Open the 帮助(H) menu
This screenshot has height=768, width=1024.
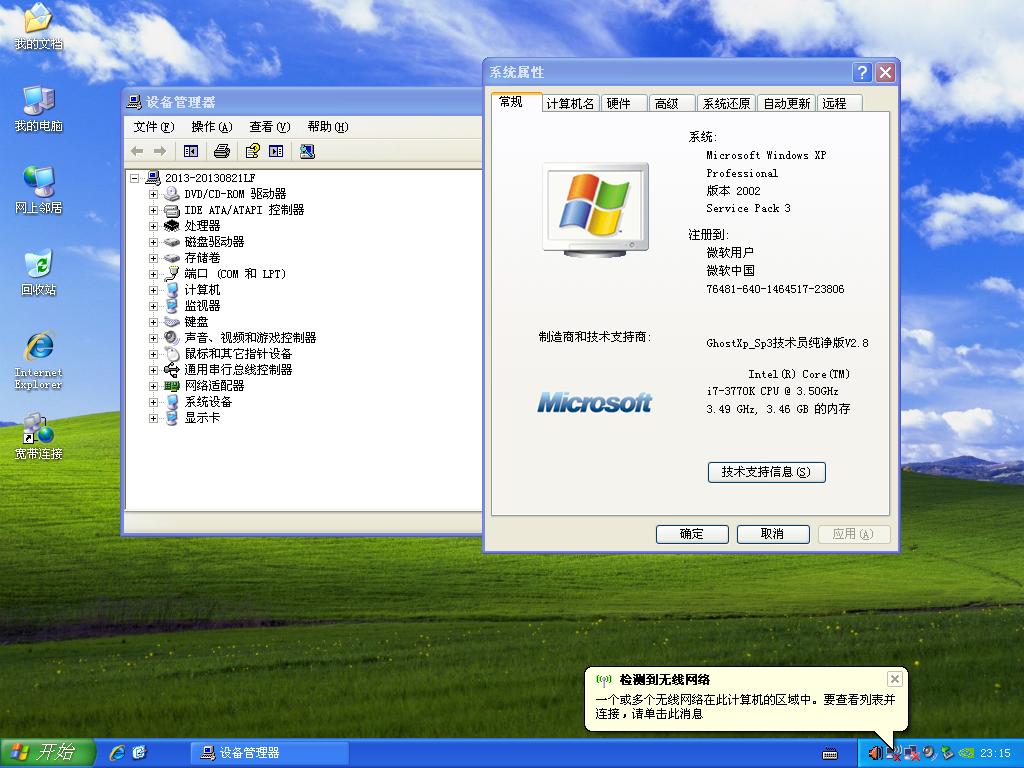328,127
